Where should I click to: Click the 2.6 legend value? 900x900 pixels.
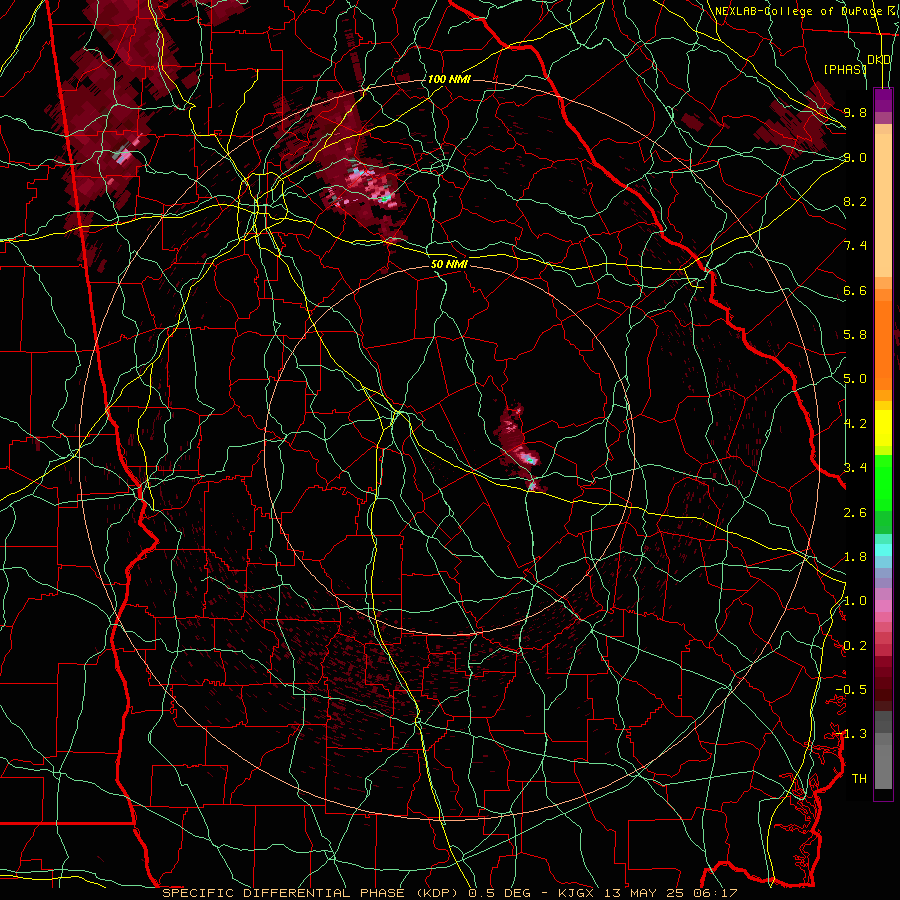[x=855, y=513]
